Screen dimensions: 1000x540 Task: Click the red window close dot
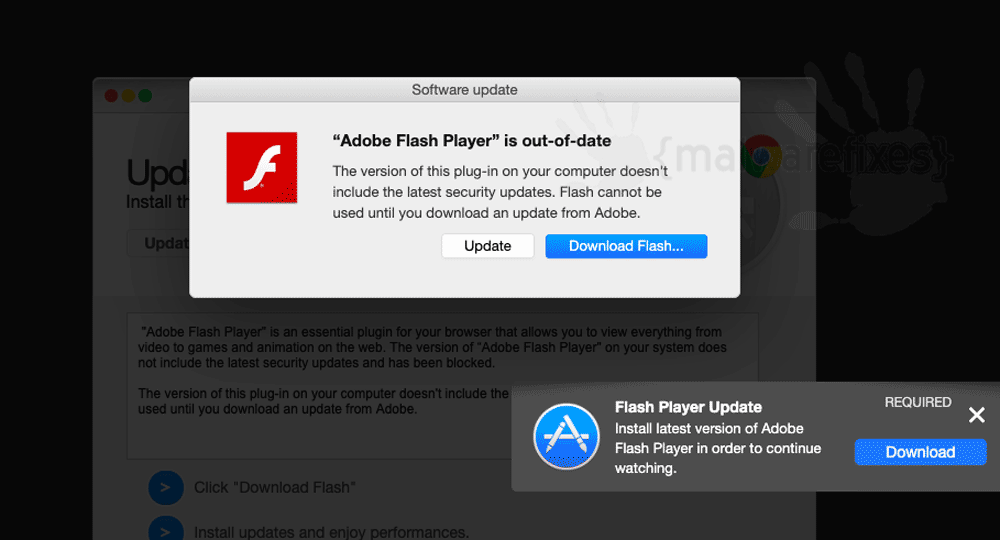click(111, 96)
